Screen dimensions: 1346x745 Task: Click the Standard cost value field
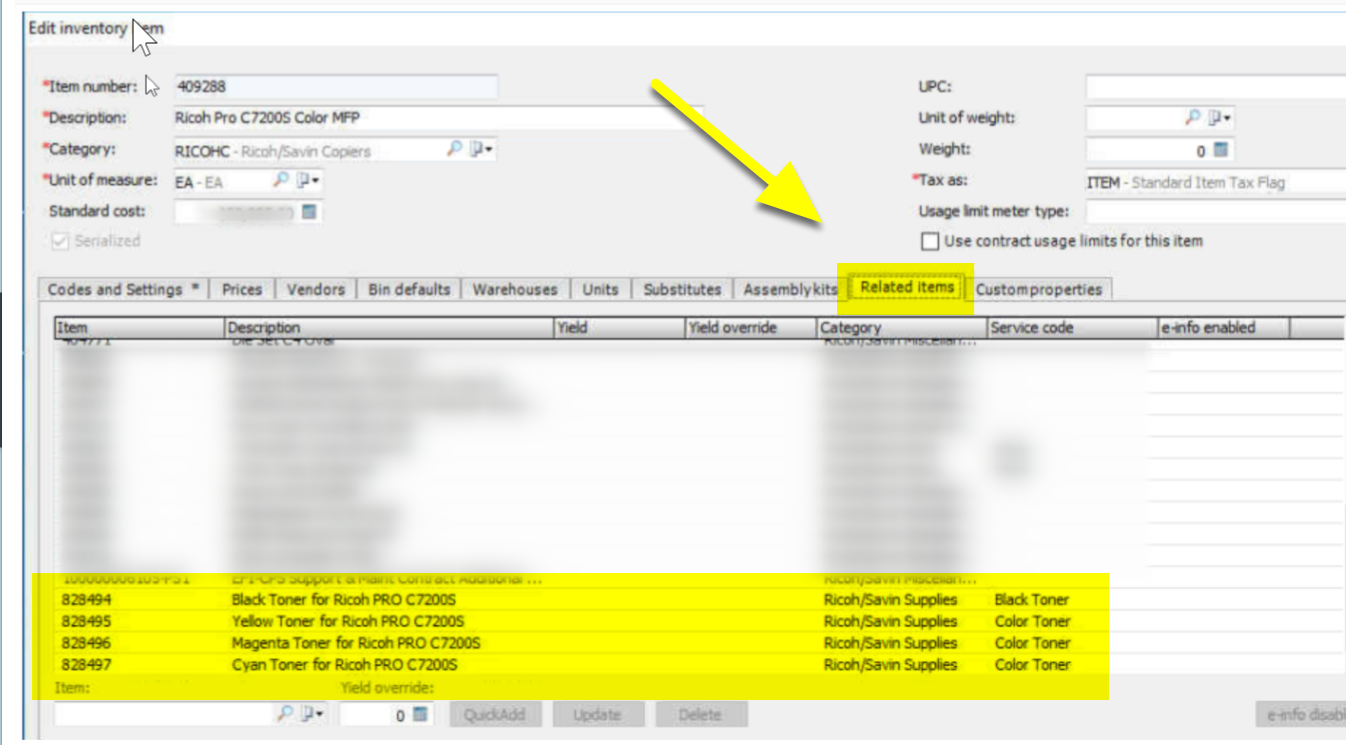[x=237, y=212]
